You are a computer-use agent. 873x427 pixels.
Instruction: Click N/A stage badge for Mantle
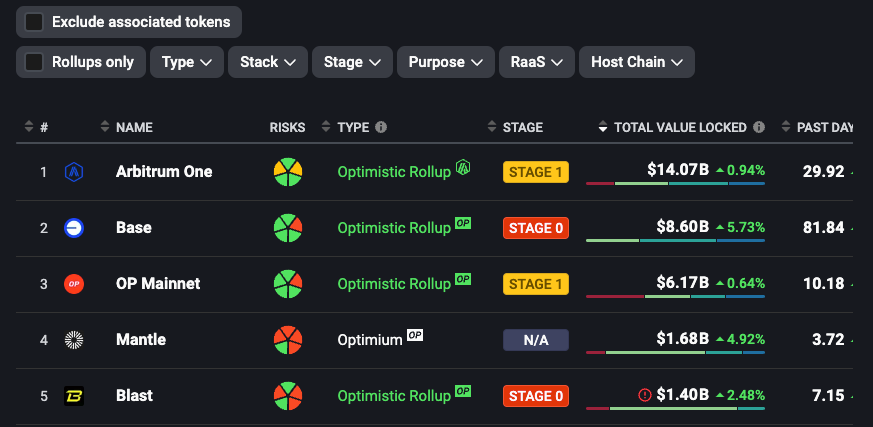point(536,340)
